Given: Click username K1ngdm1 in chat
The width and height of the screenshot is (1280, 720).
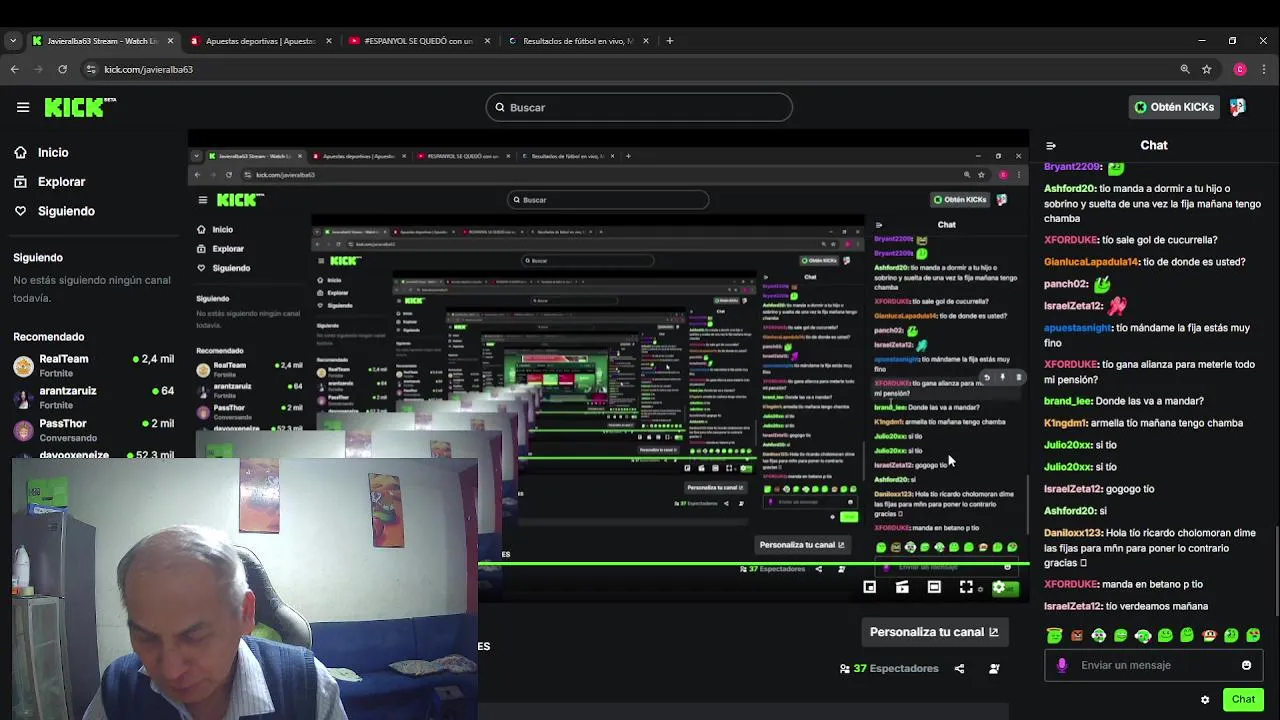Looking at the screenshot, I should point(1065,423).
